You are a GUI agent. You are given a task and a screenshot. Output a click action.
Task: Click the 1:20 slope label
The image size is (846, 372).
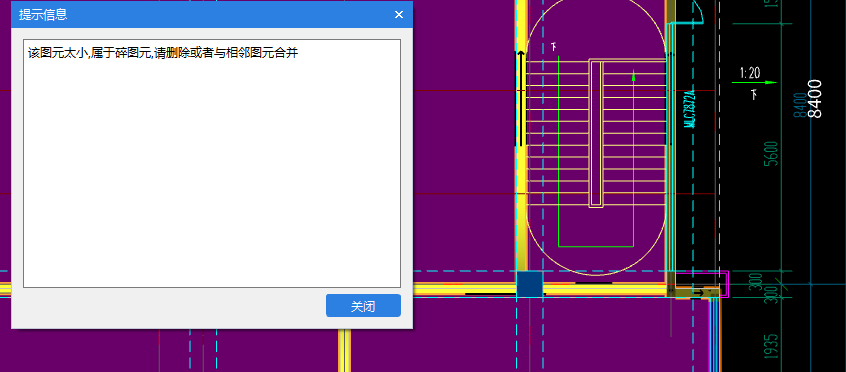click(x=750, y=73)
